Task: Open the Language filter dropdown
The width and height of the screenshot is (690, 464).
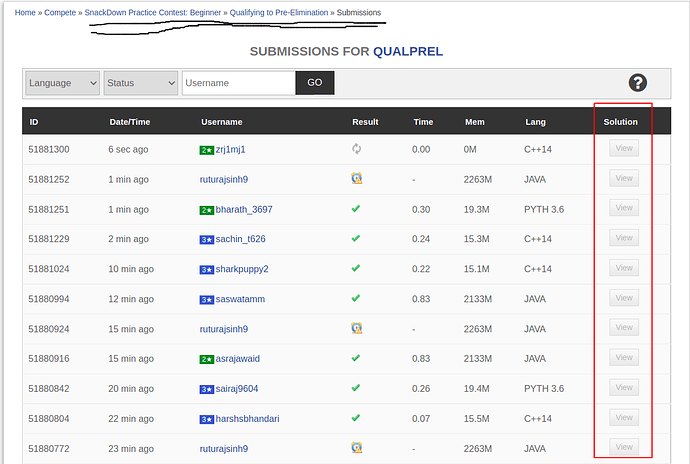Action: click(x=62, y=83)
